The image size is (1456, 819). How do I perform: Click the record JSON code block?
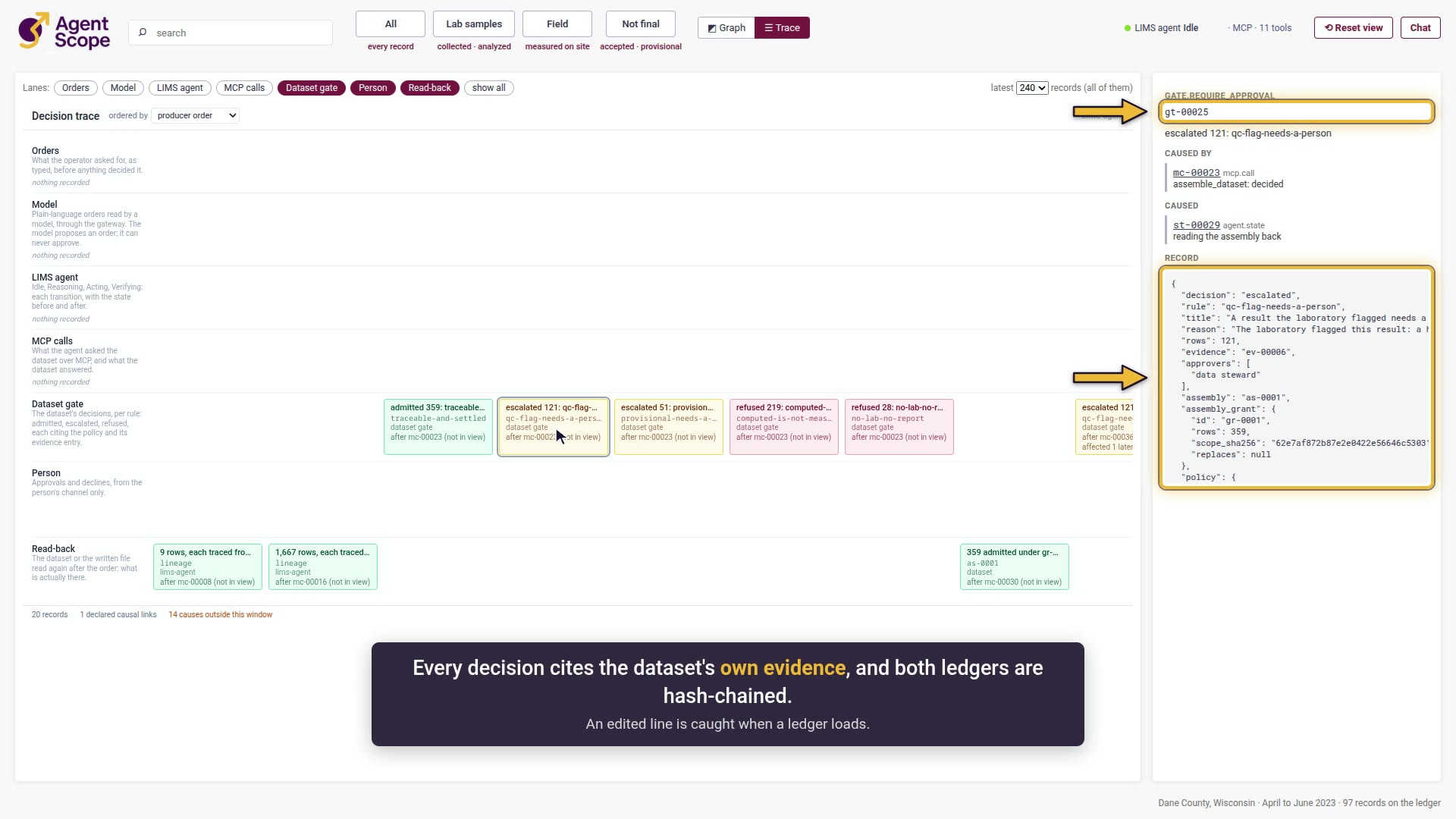[1297, 378]
